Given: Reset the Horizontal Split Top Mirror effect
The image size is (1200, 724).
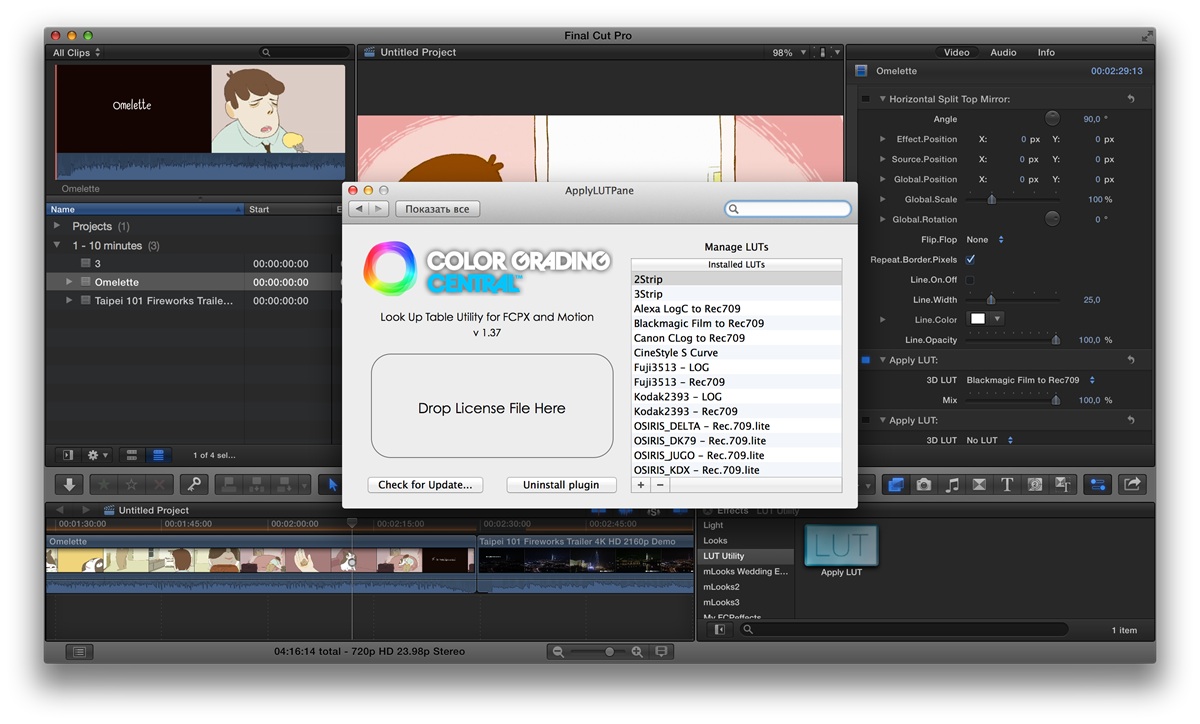Looking at the screenshot, I should click(1131, 99).
